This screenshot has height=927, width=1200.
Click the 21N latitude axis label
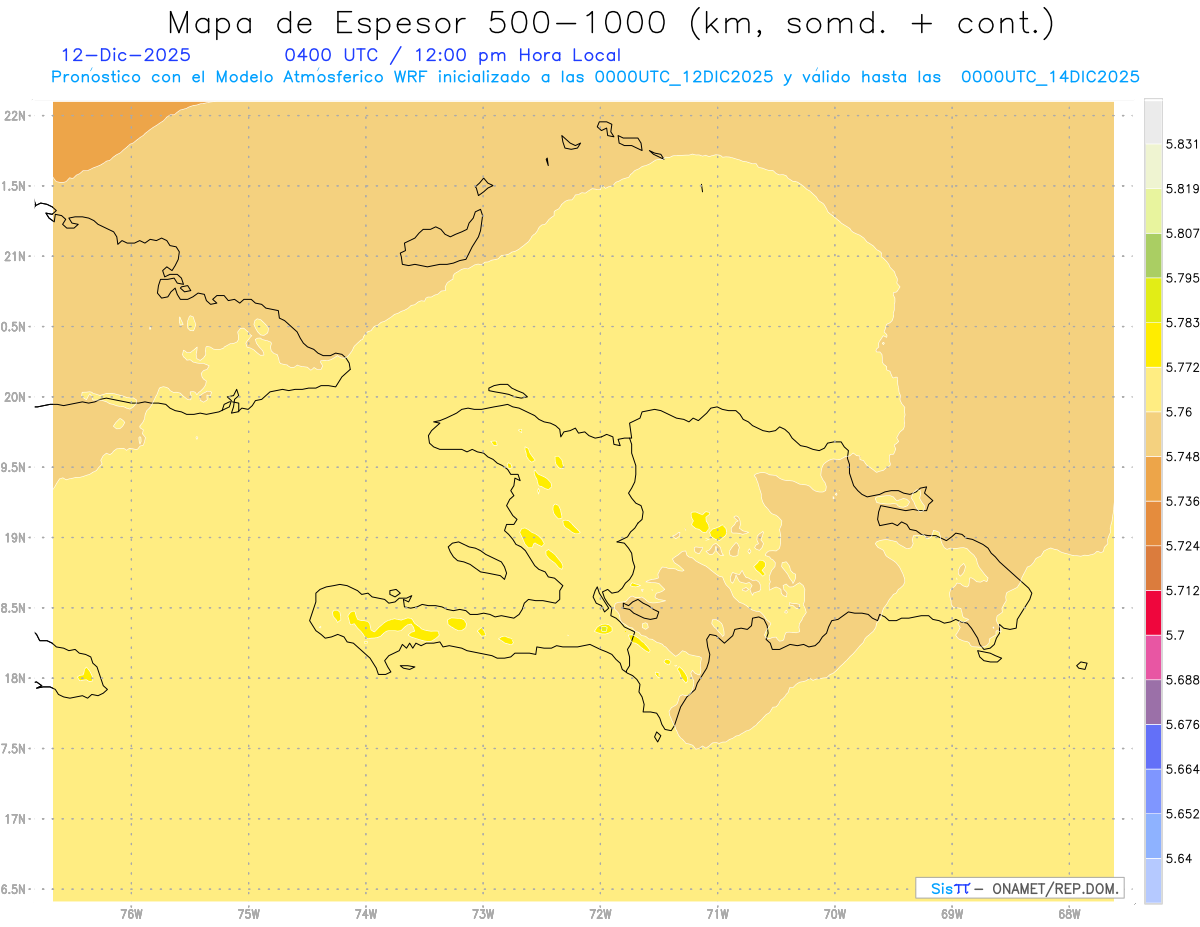15,256
